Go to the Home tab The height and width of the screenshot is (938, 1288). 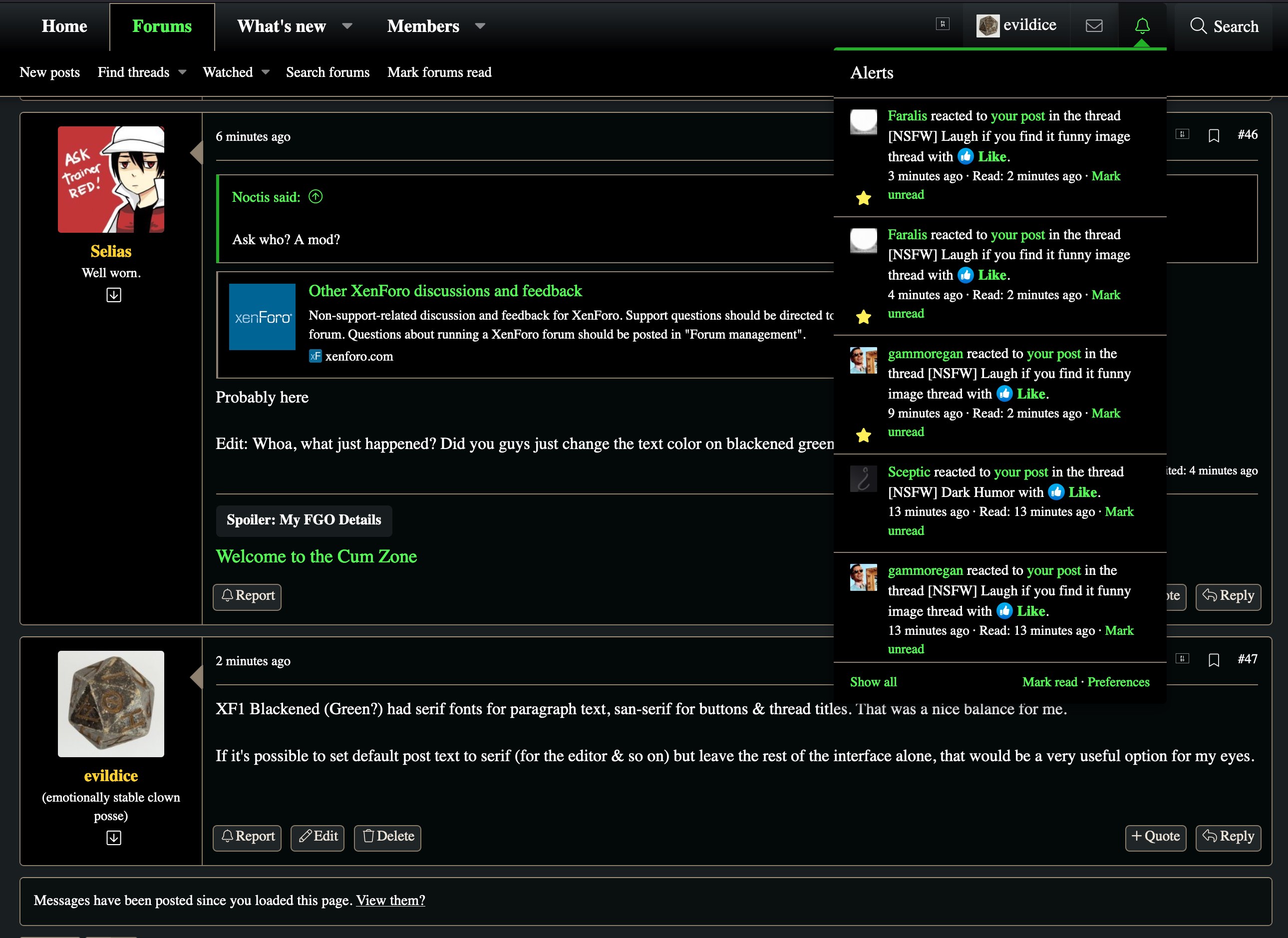point(64,26)
